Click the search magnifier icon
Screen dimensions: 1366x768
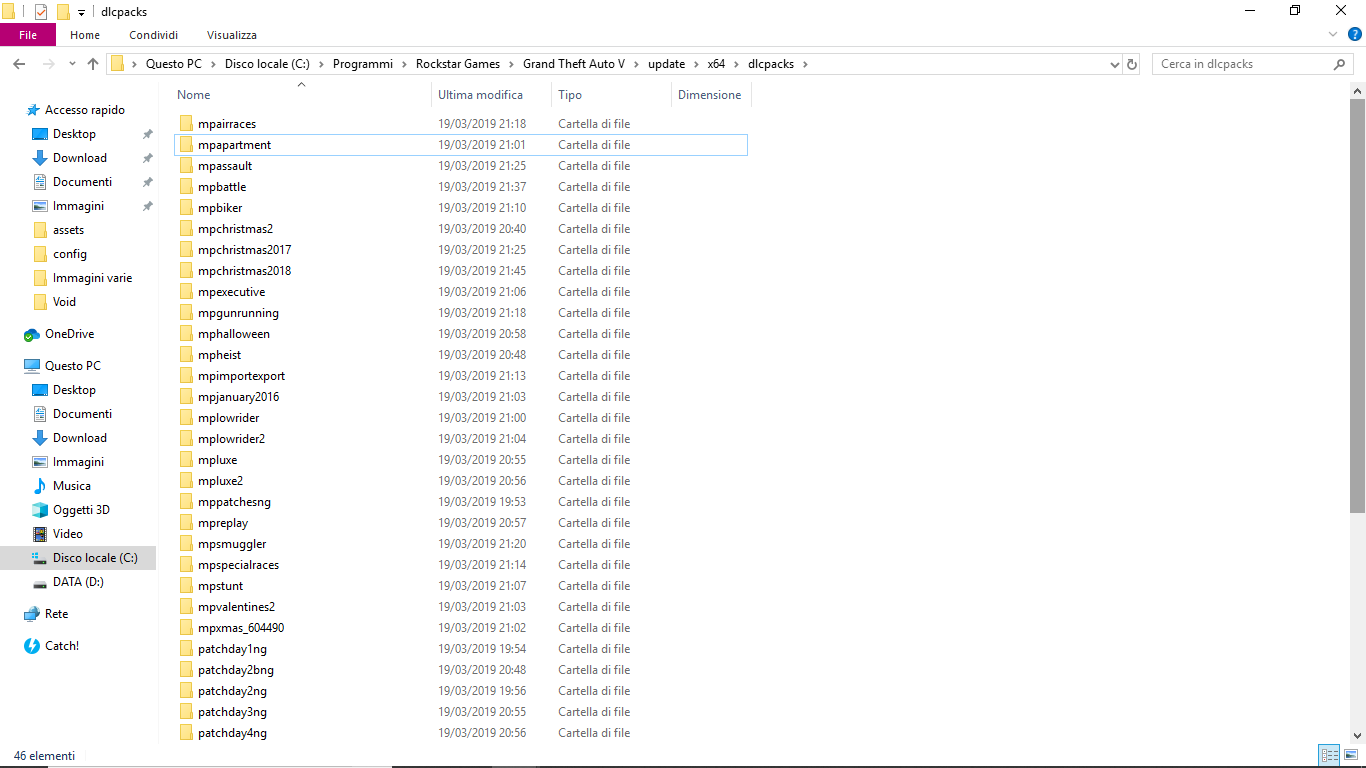pos(1339,64)
